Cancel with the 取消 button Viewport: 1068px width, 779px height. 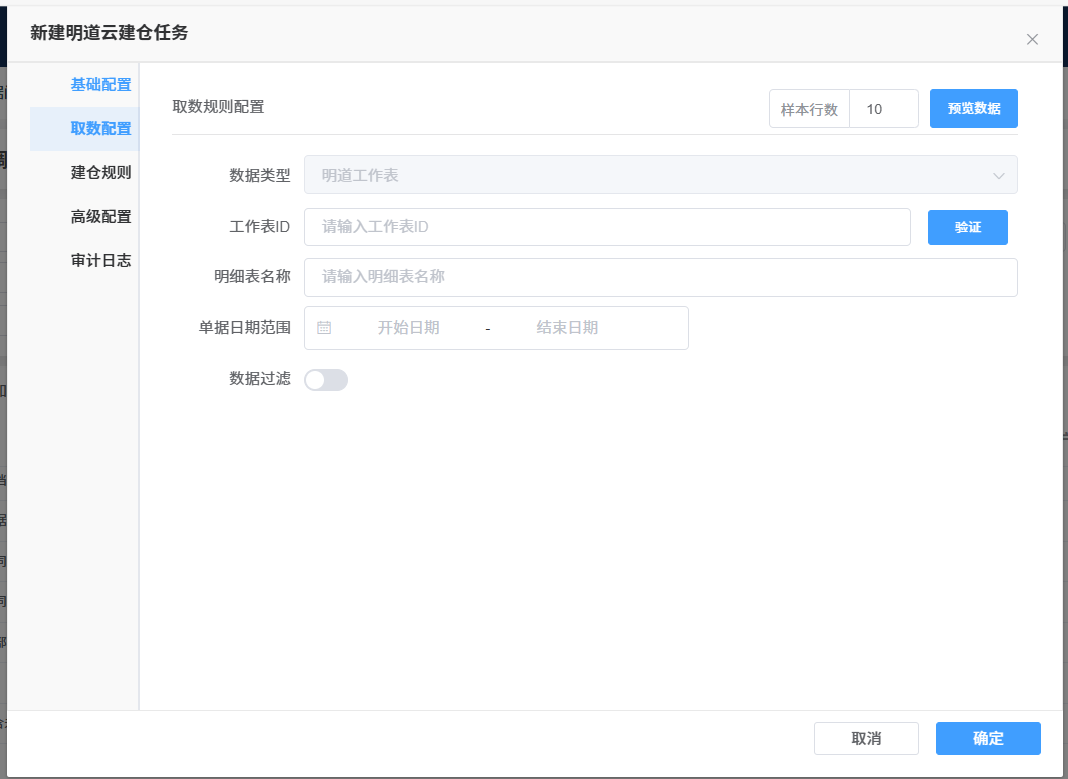click(866, 739)
